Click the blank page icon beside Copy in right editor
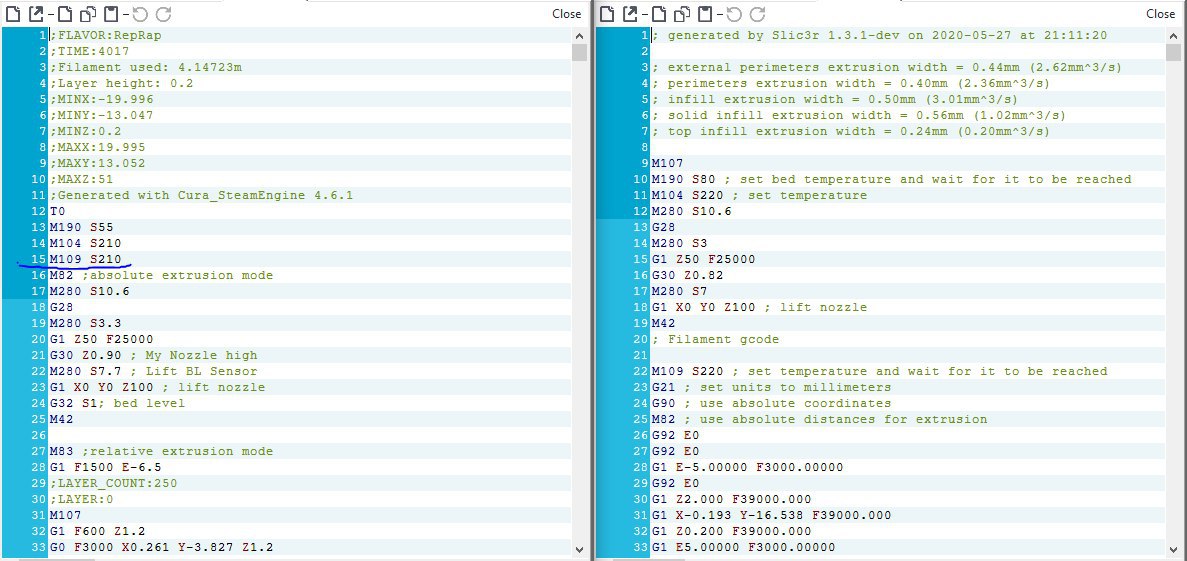The image size is (1187, 561). (659, 14)
